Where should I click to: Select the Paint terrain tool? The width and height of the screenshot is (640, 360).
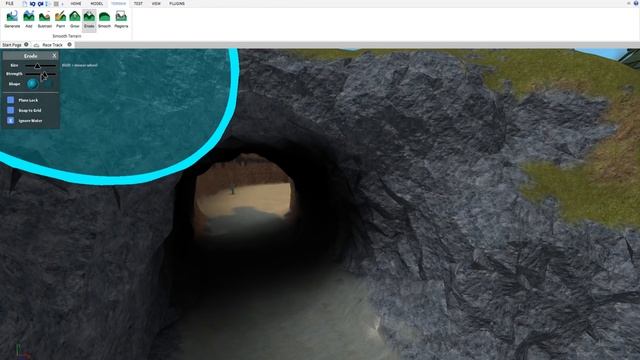click(x=60, y=20)
